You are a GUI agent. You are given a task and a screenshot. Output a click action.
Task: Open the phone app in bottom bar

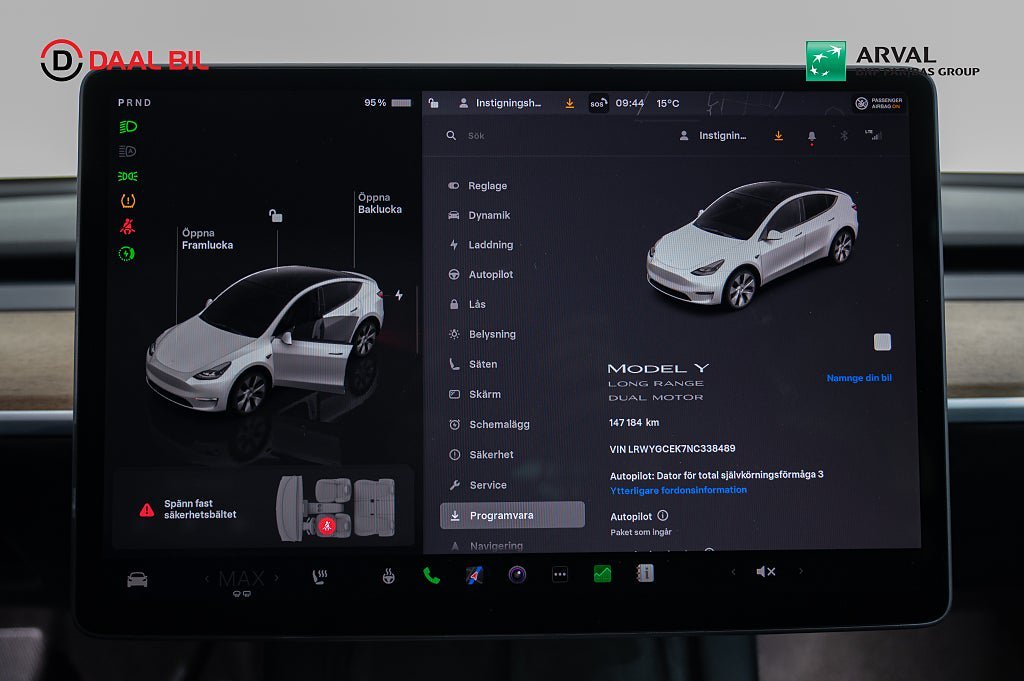431,575
